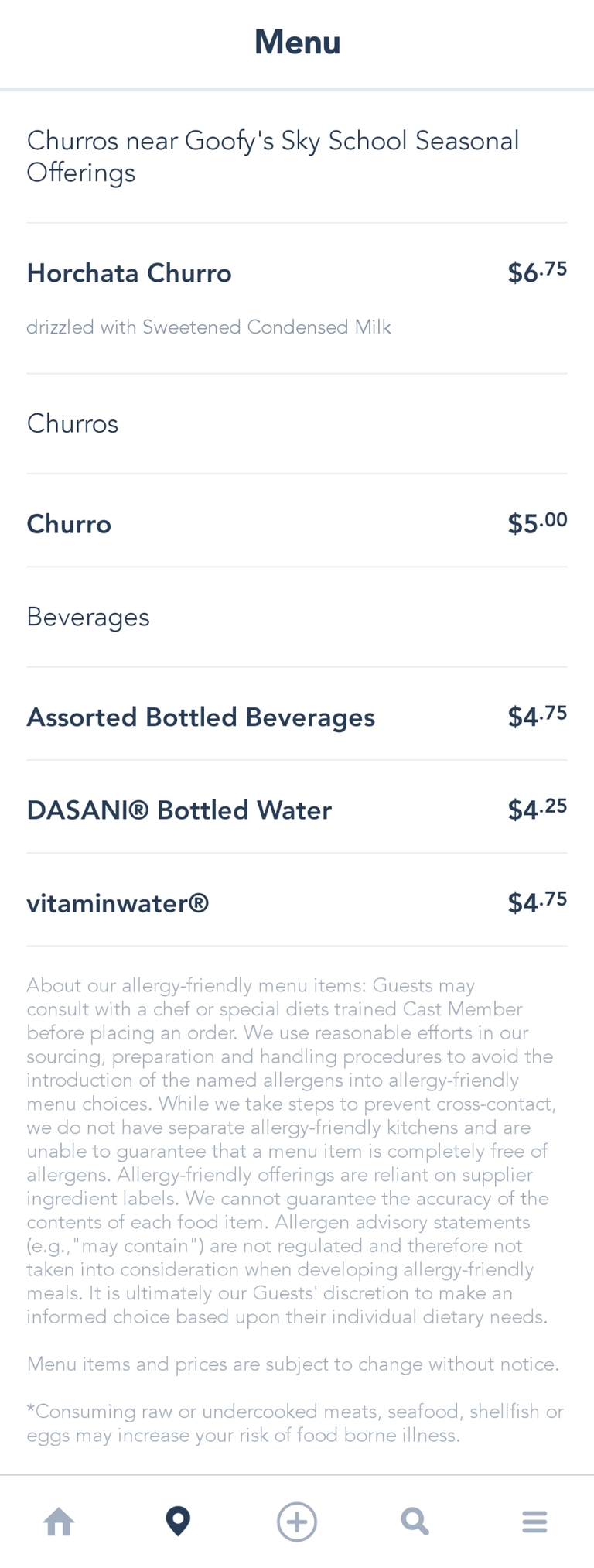This screenshot has width=594, height=1568.
Task: Select DASANI Bottled Water item
Action: click(179, 810)
